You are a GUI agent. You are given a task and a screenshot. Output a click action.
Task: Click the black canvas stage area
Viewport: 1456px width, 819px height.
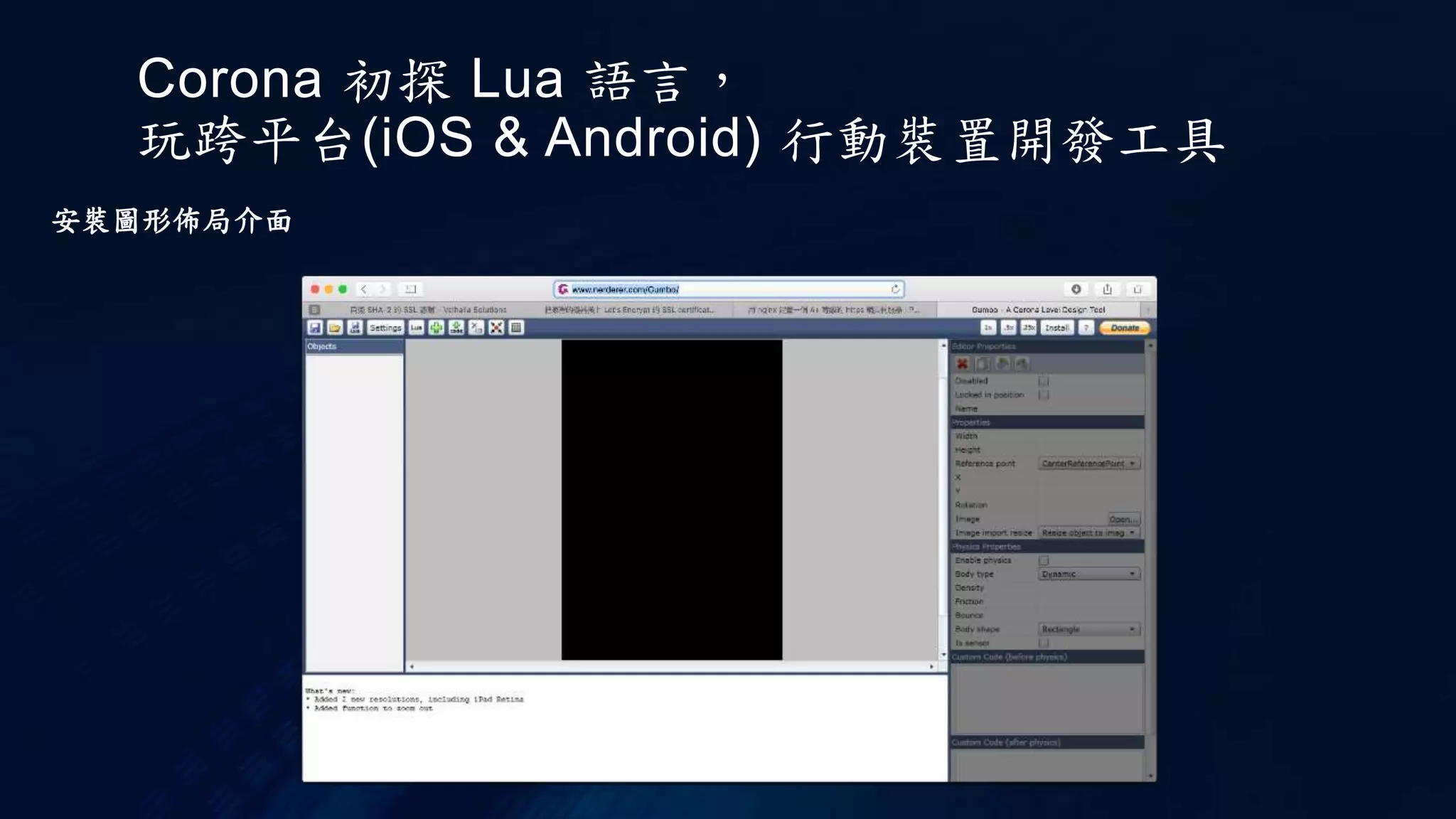click(672, 500)
